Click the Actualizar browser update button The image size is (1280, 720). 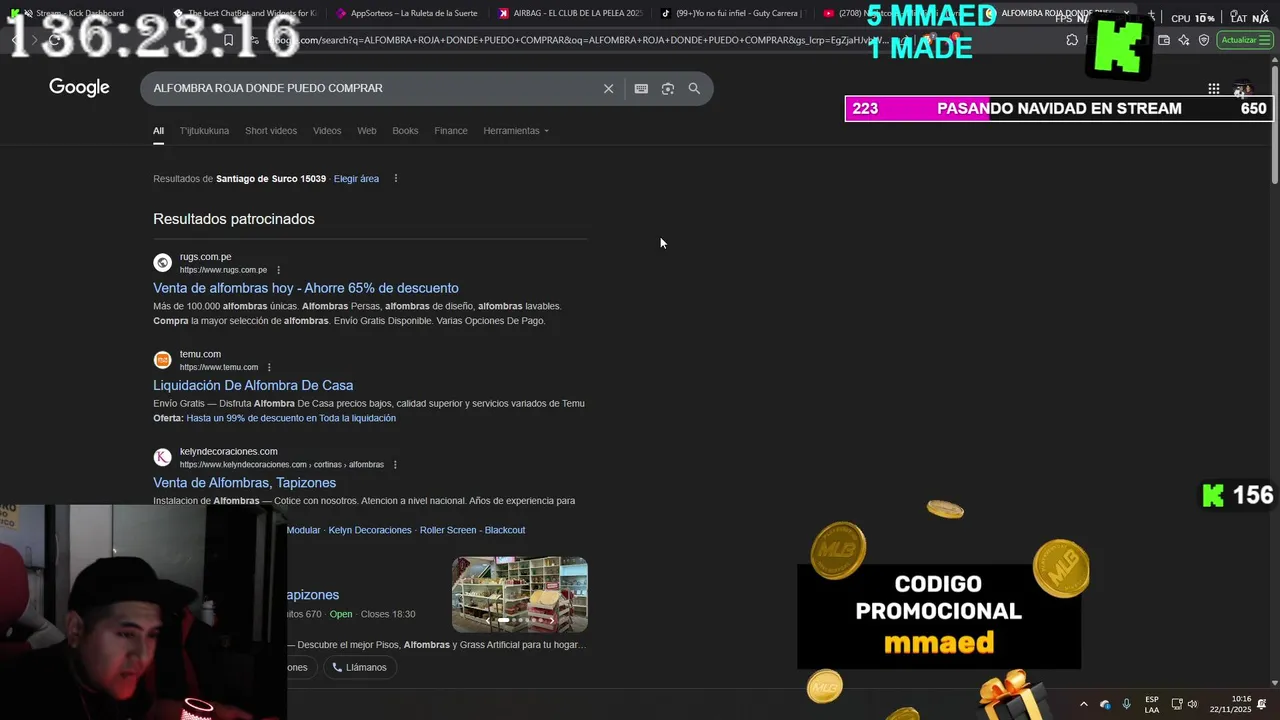pos(1245,40)
